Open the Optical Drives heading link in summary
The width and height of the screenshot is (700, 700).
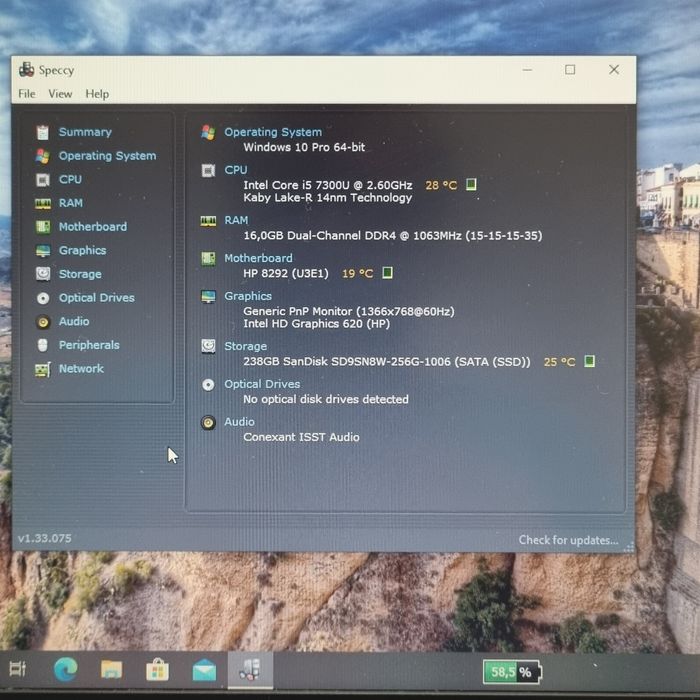coord(262,384)
